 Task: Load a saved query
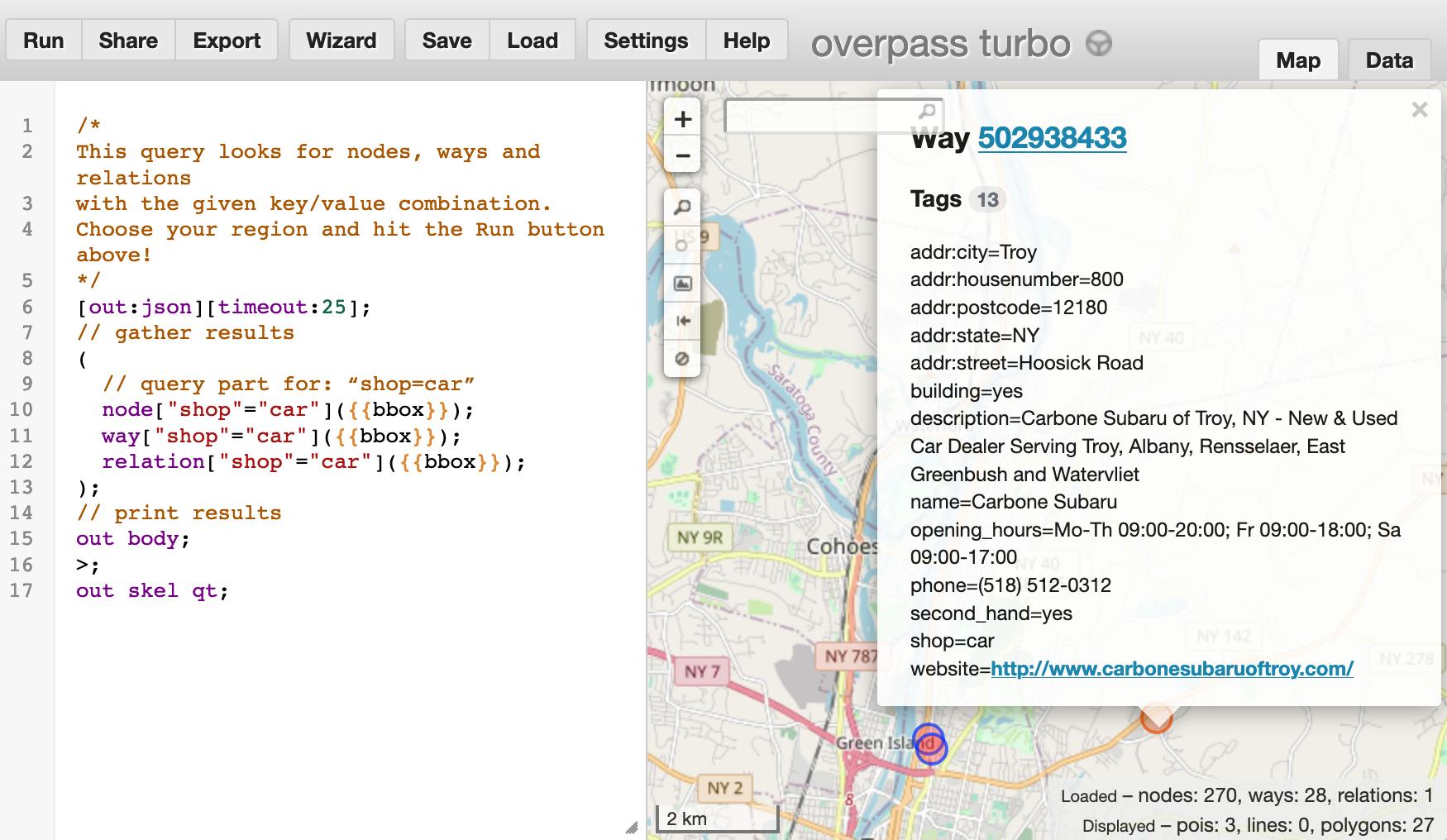click(x=532, y=41)
